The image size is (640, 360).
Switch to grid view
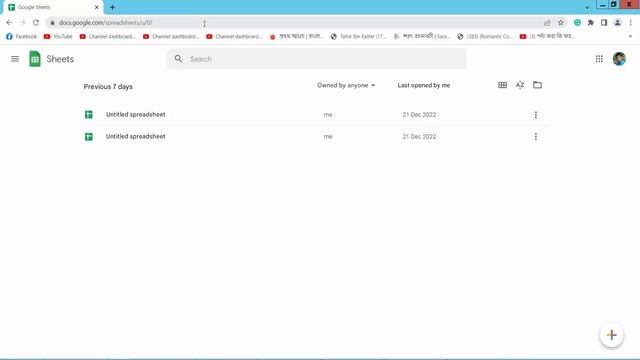click(502, 85)
